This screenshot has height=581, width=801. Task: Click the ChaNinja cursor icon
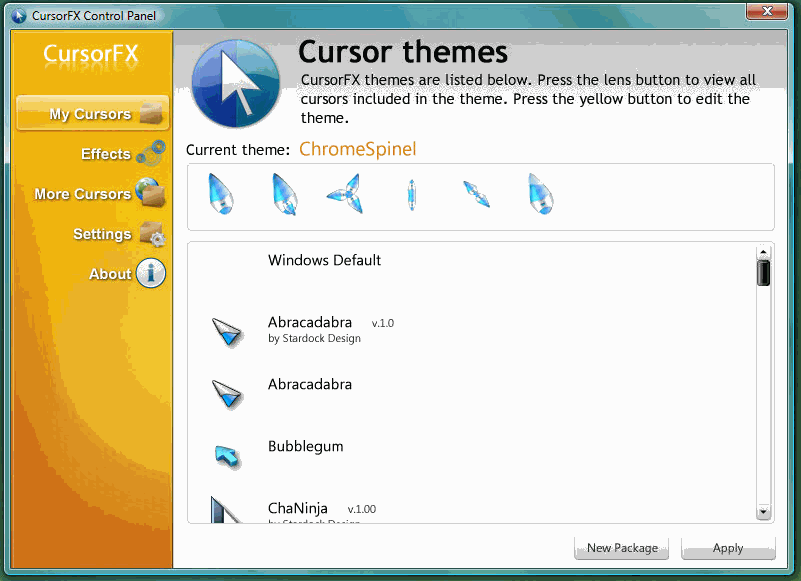pos(225,509)
